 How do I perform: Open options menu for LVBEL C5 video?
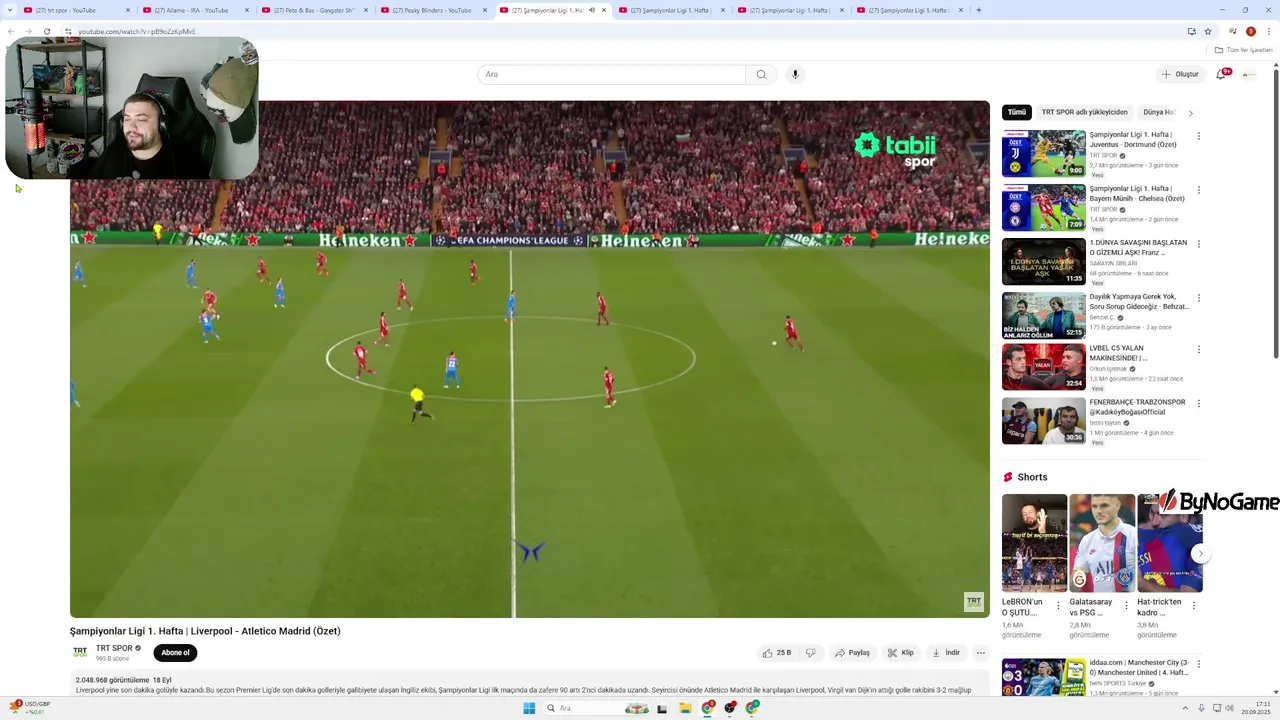1199,350
